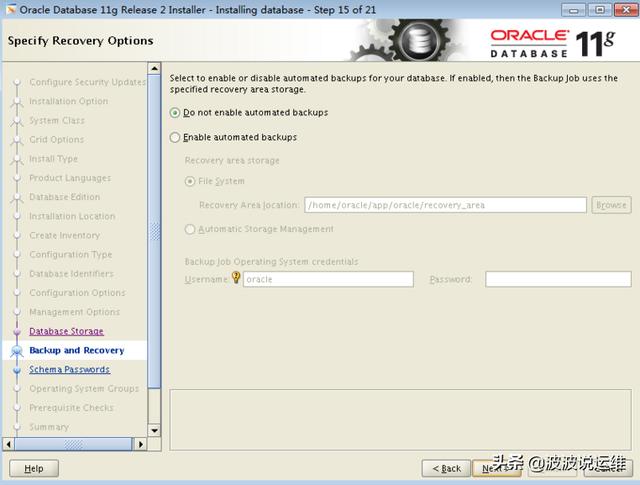This screenshot has height=485, width=640.
Task: Click the Username field containing oracle
Action: click(x=328, y=279)
